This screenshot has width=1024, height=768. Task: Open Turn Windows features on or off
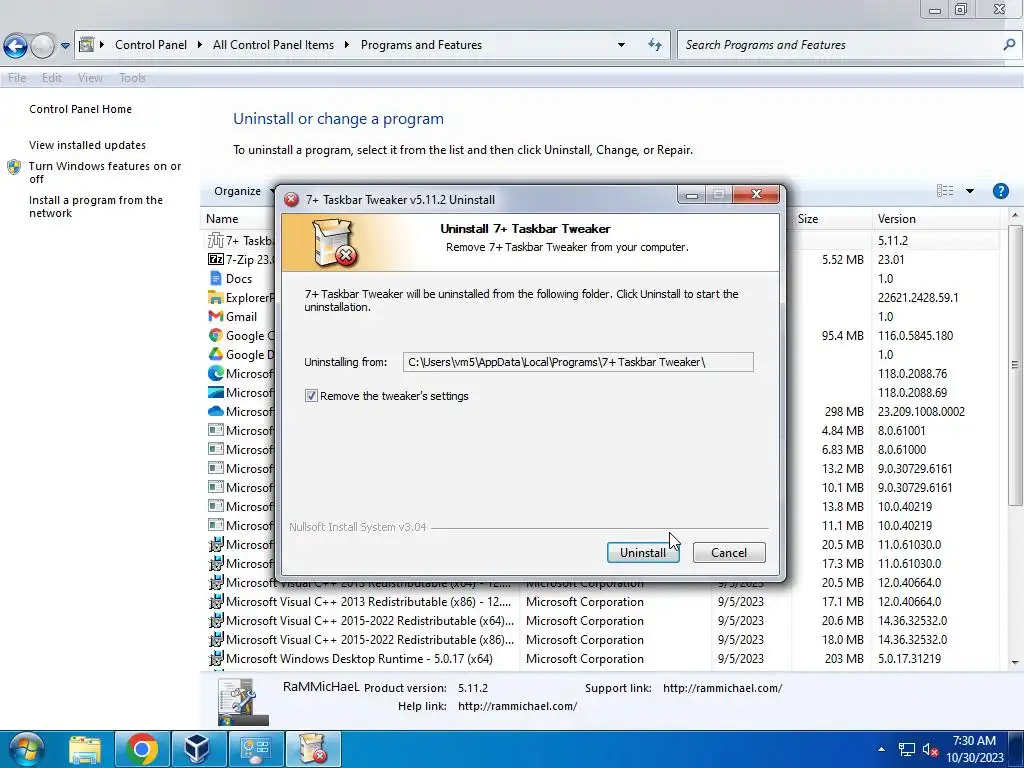tap(104, 172)
